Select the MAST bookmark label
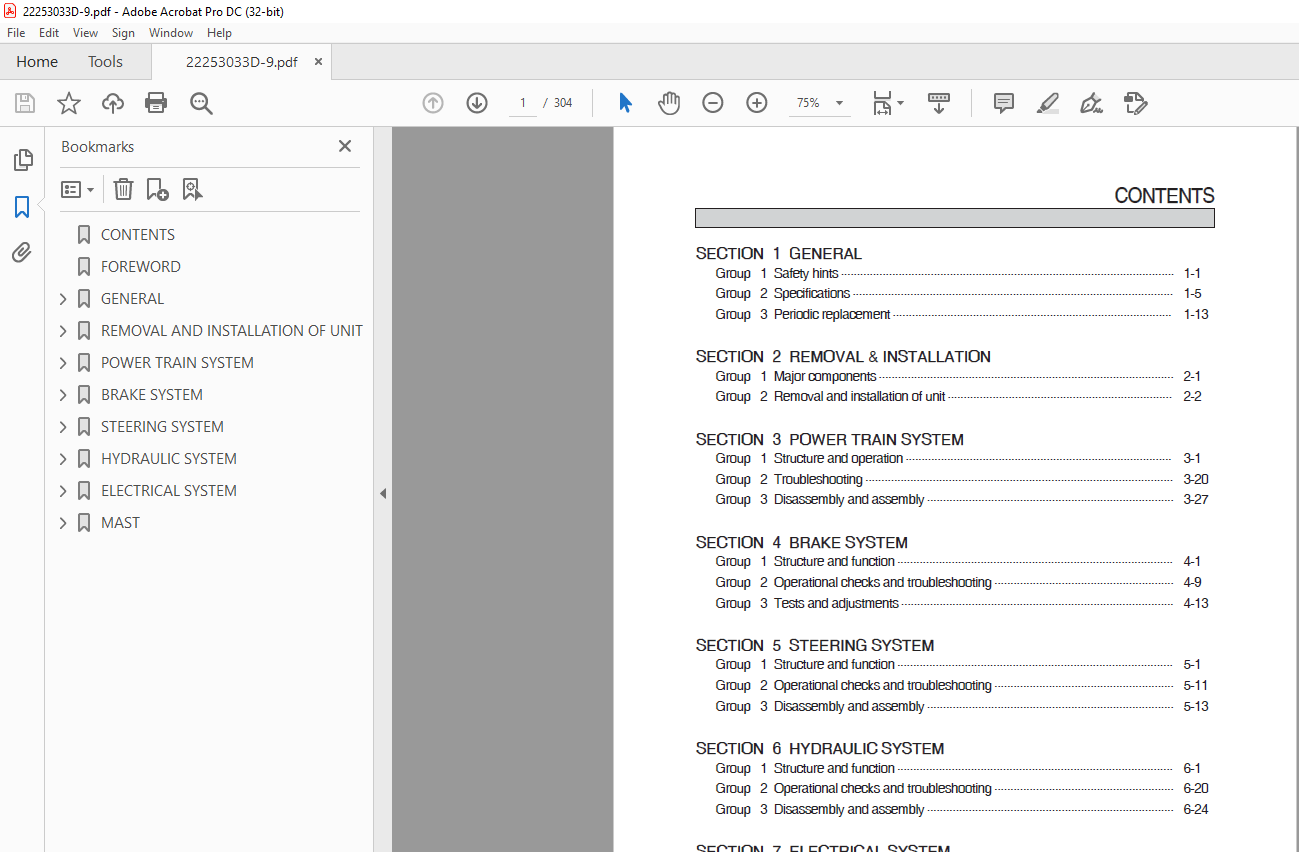The width and height of the screenshot is (1299, 852). 120,523
